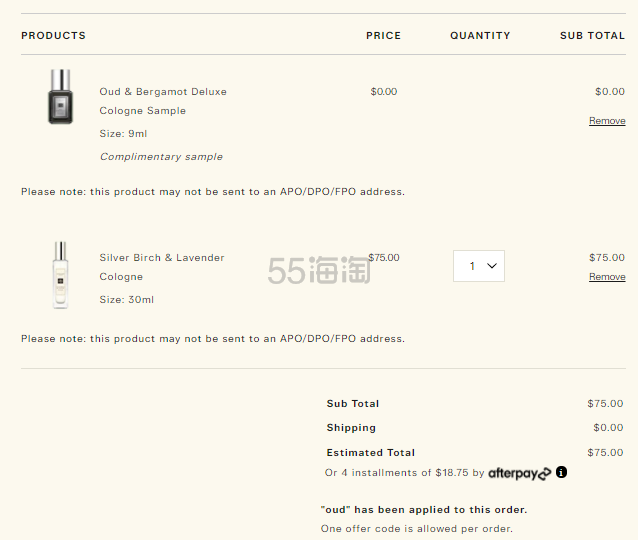638x540 pixels.
Task: Select the Sub Total summary label
Action: (353, 404)
